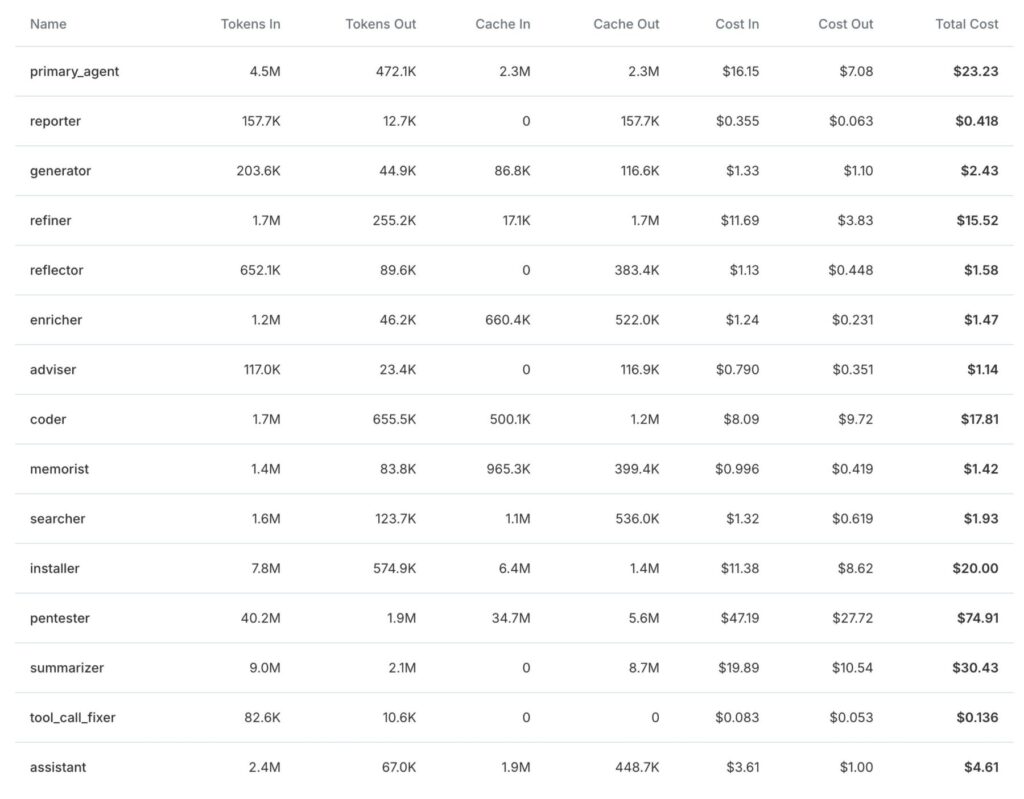Screen dimensions: 1024x799
Task: Click the Cost Out column header
Action: (845, 24)
